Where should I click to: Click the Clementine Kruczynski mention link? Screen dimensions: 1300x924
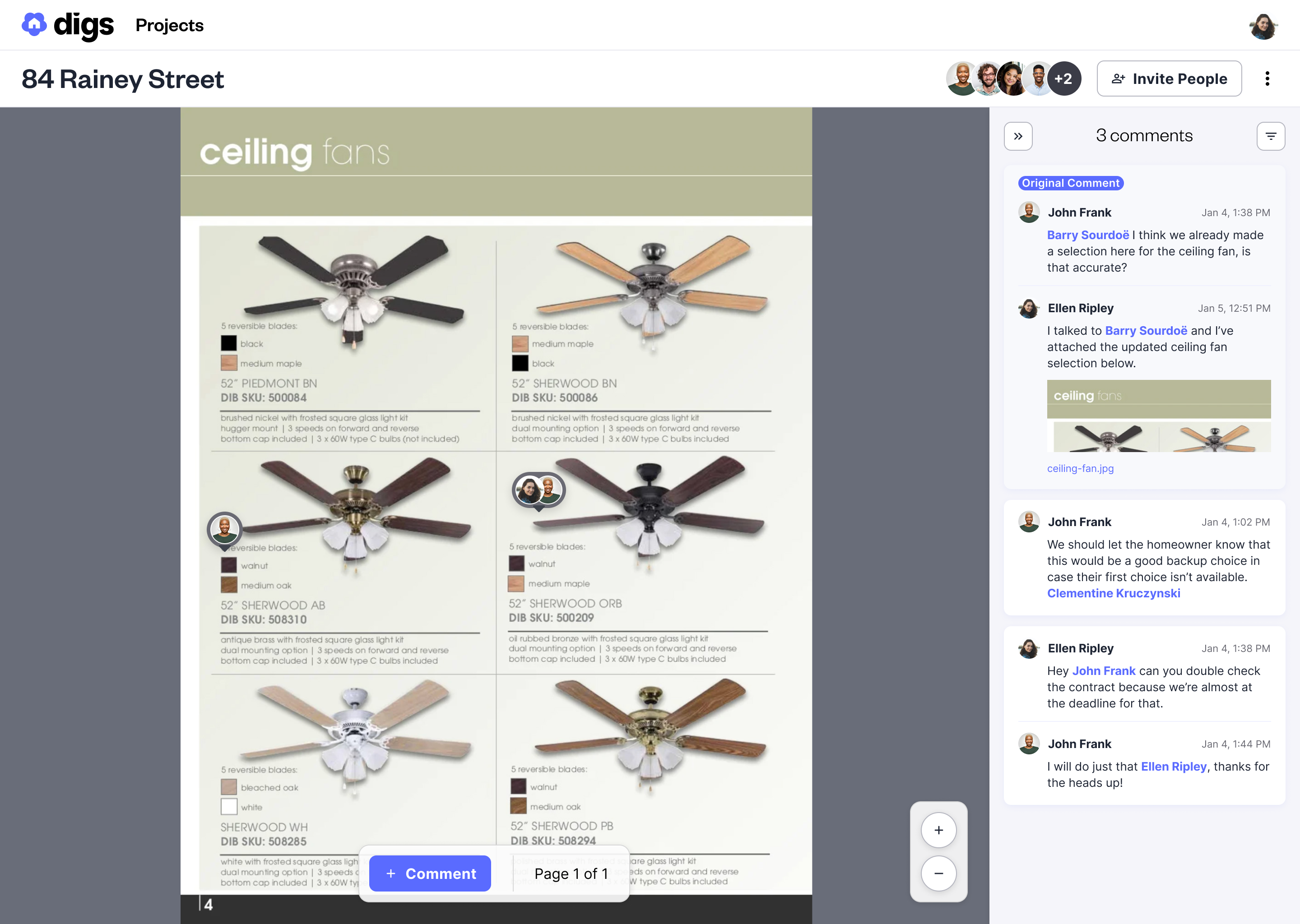1113,593
